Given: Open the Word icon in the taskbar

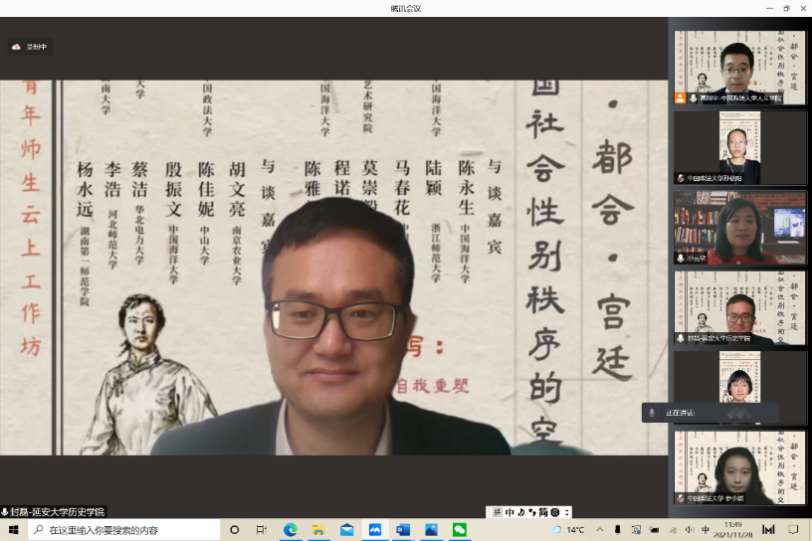Looking at the screenshot, I should tap(403, 529).
